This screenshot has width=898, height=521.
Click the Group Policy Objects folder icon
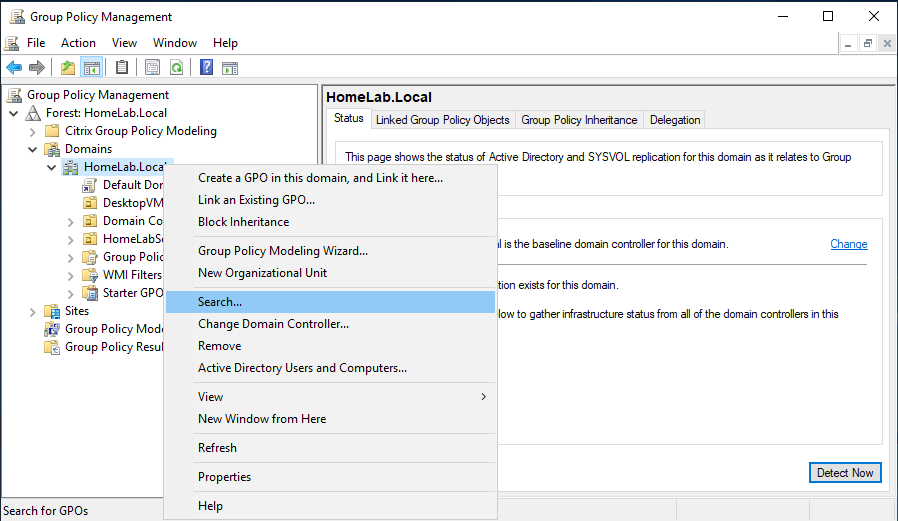(x=90, y=257)
